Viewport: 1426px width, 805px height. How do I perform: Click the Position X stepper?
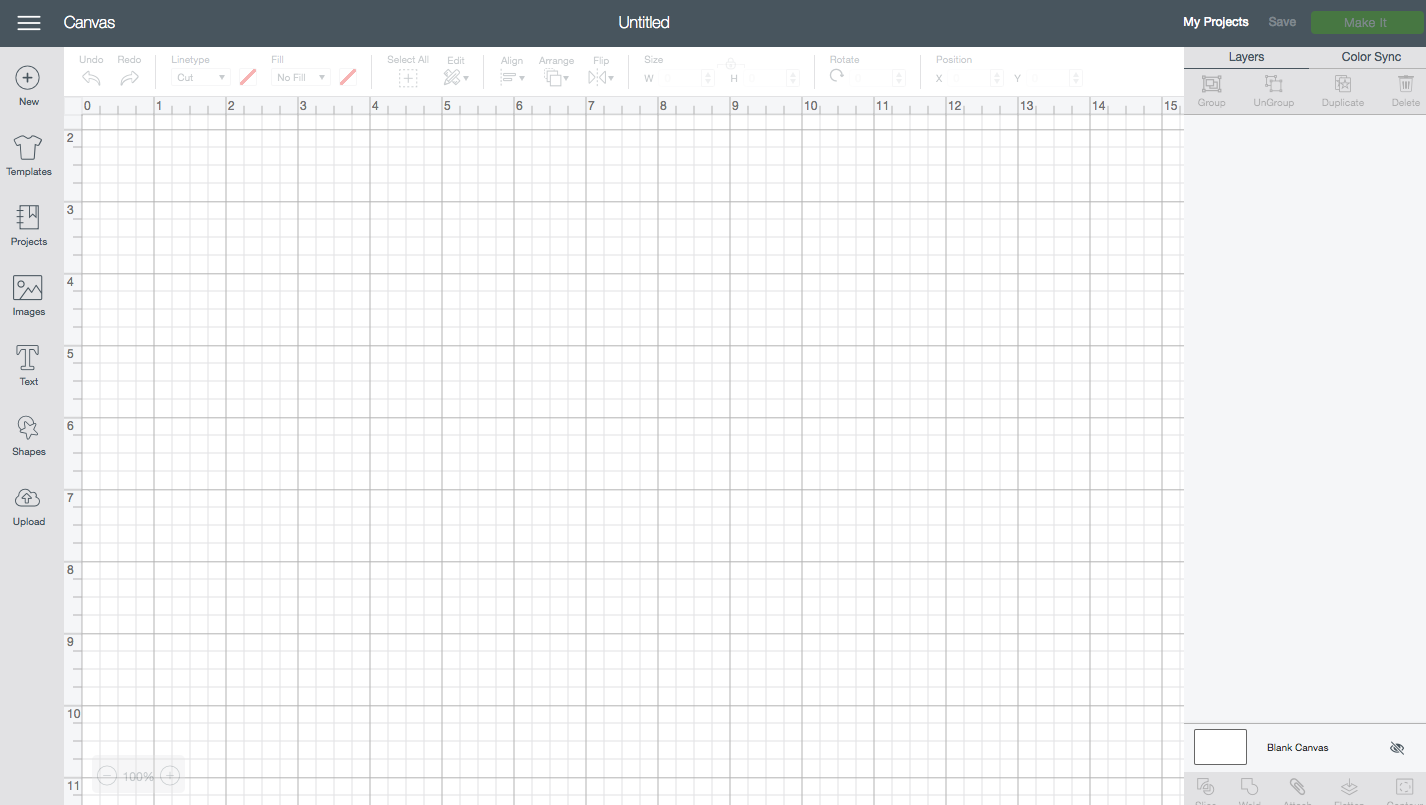click(996, 78)
